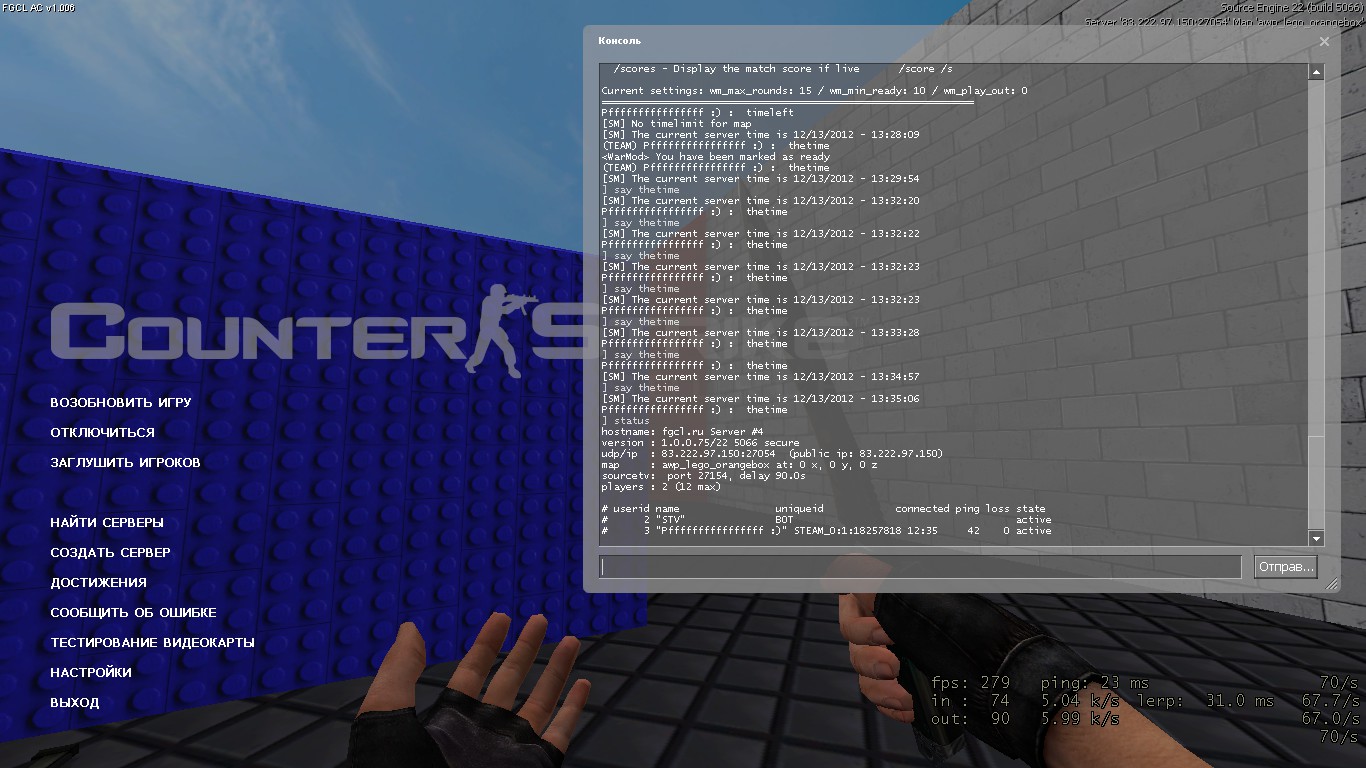Open НАЙТИ СЕРВЕРЫ server browser

pyautogui.click(x=107, y=523)
